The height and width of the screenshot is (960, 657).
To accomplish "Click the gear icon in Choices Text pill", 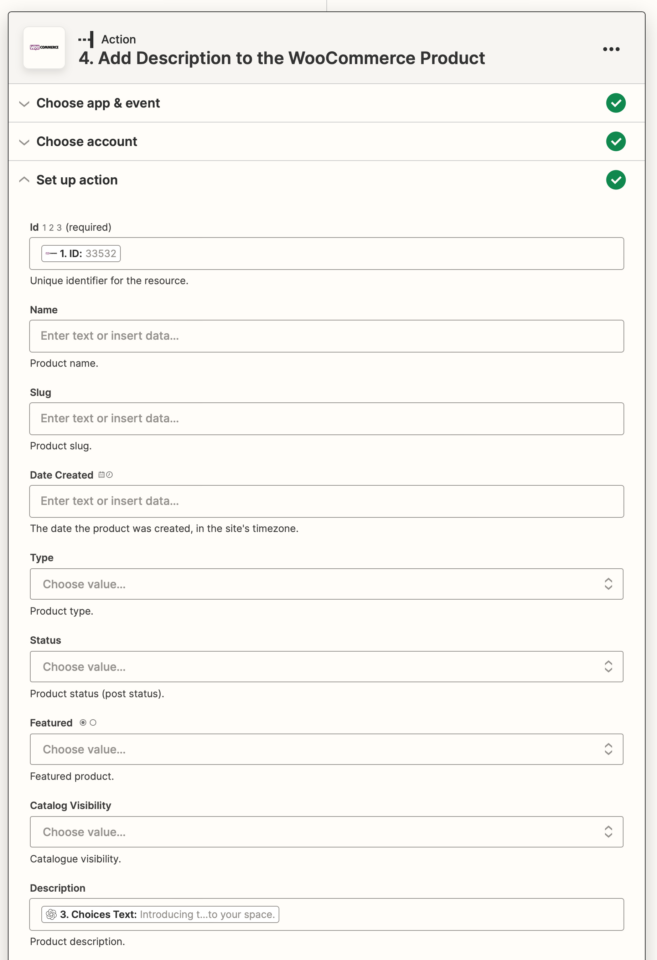I will coord(47,914).
